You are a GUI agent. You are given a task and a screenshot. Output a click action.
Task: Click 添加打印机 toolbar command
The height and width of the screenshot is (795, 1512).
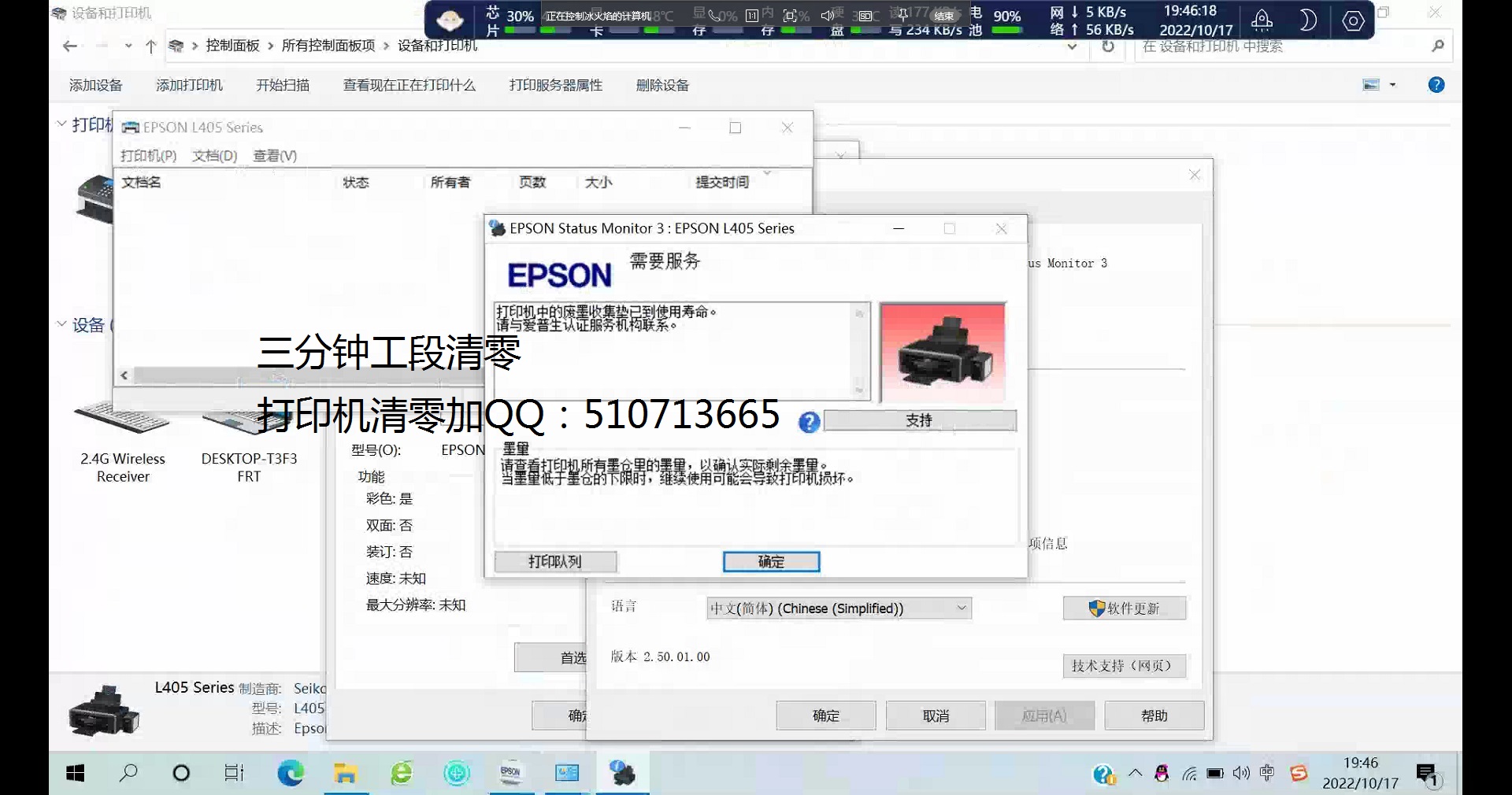coord(189,85)
